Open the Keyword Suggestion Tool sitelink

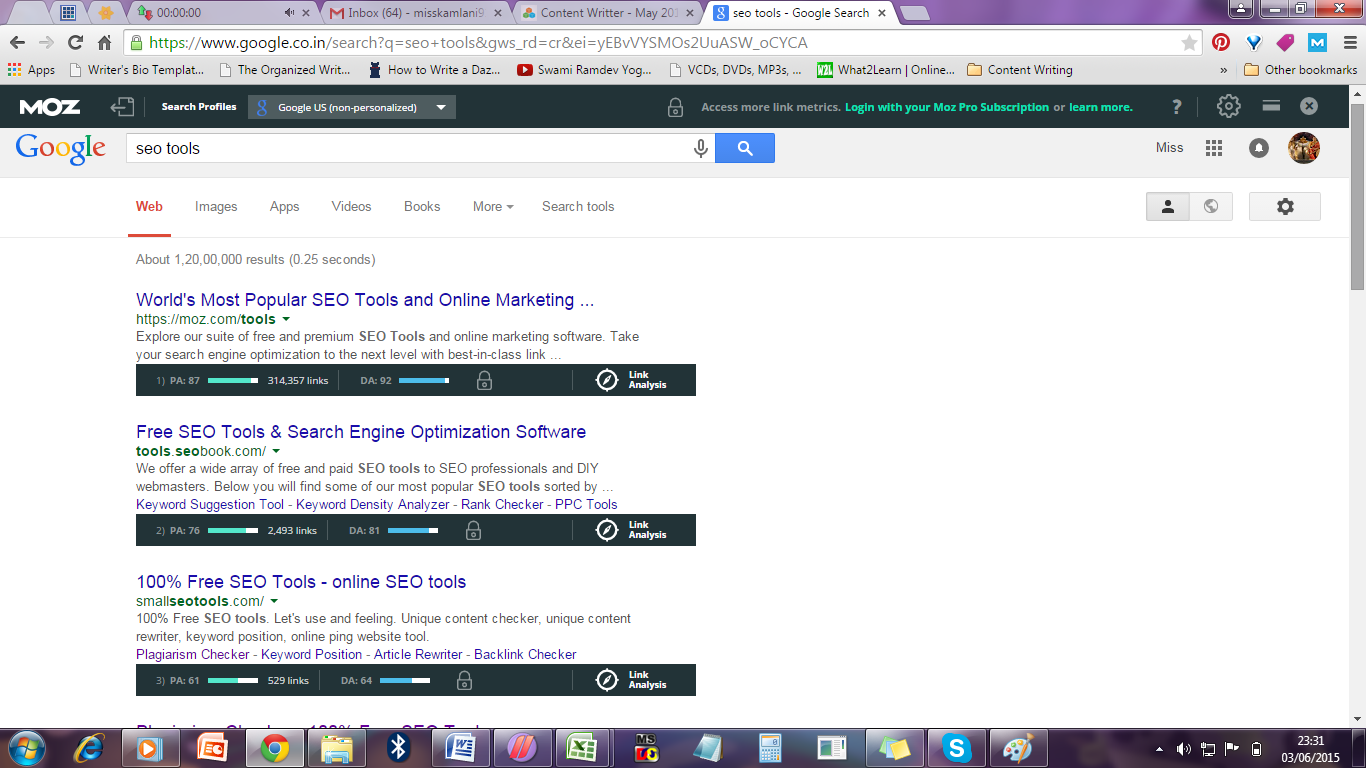click(210, 504)
